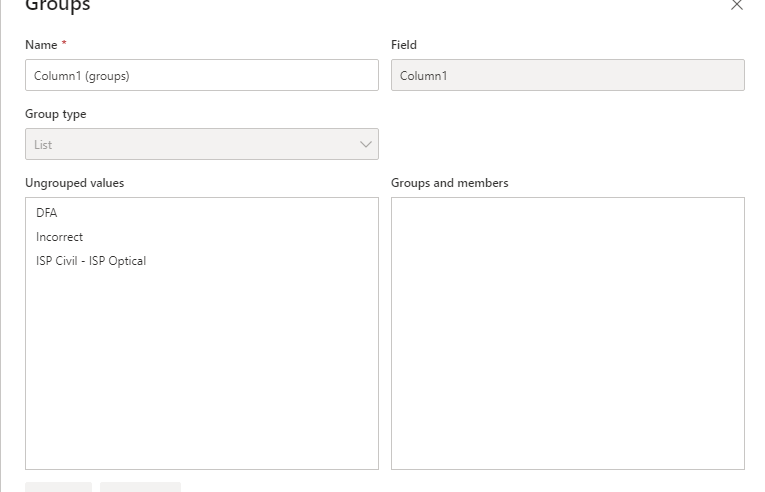Click the Field box showing Column1
The width and height of the screenshot is (765, 492).
click(567, 75)
